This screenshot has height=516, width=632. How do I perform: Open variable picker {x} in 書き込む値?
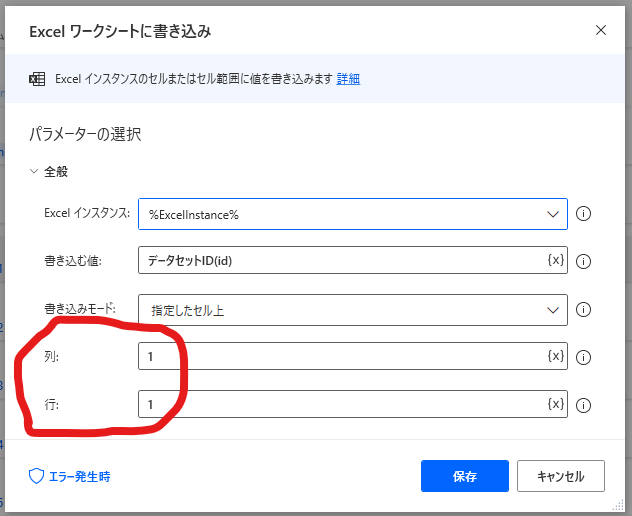coord(555,260)
